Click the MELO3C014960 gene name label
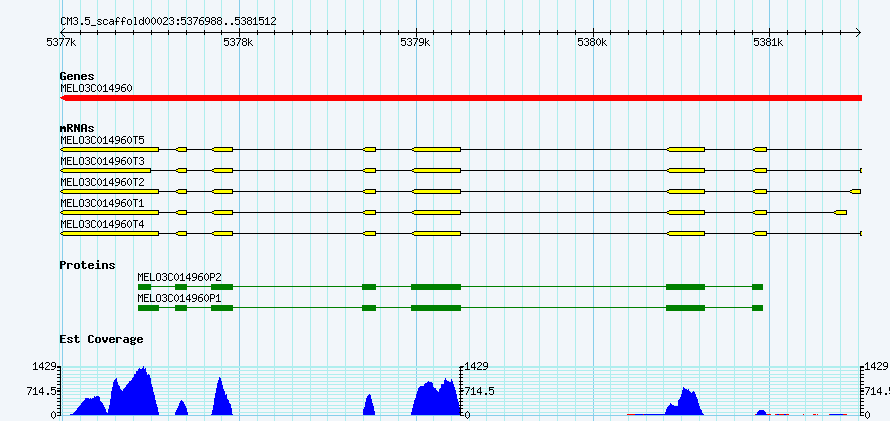The height and width of the screenshot is (421, 890). pos(96,88)
